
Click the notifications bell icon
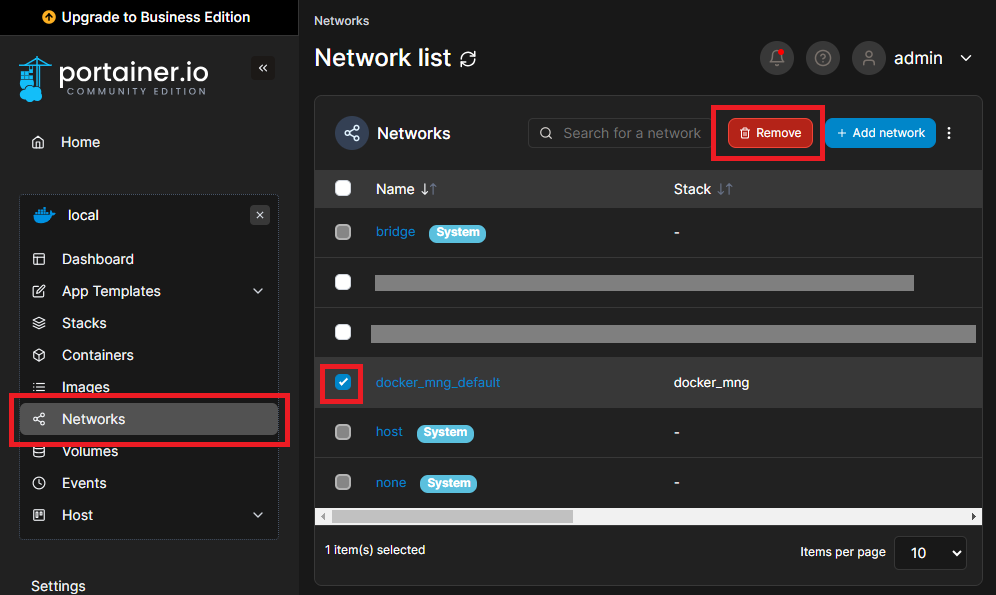777,58
